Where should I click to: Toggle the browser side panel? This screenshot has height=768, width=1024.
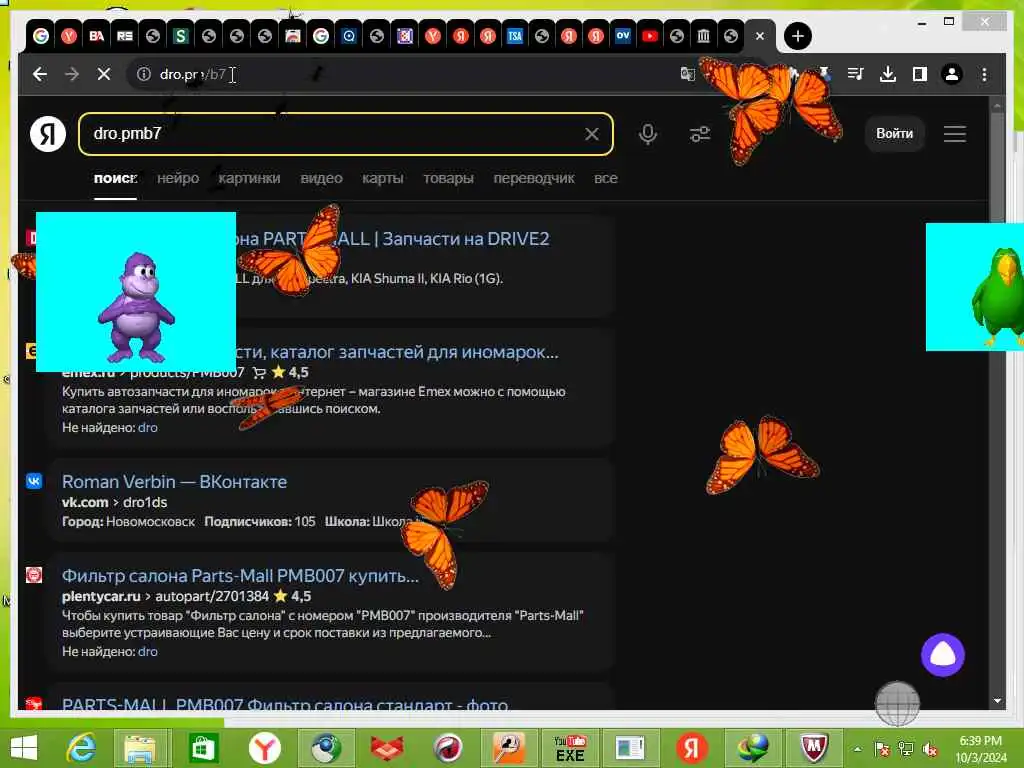click(x=920, y=74)
